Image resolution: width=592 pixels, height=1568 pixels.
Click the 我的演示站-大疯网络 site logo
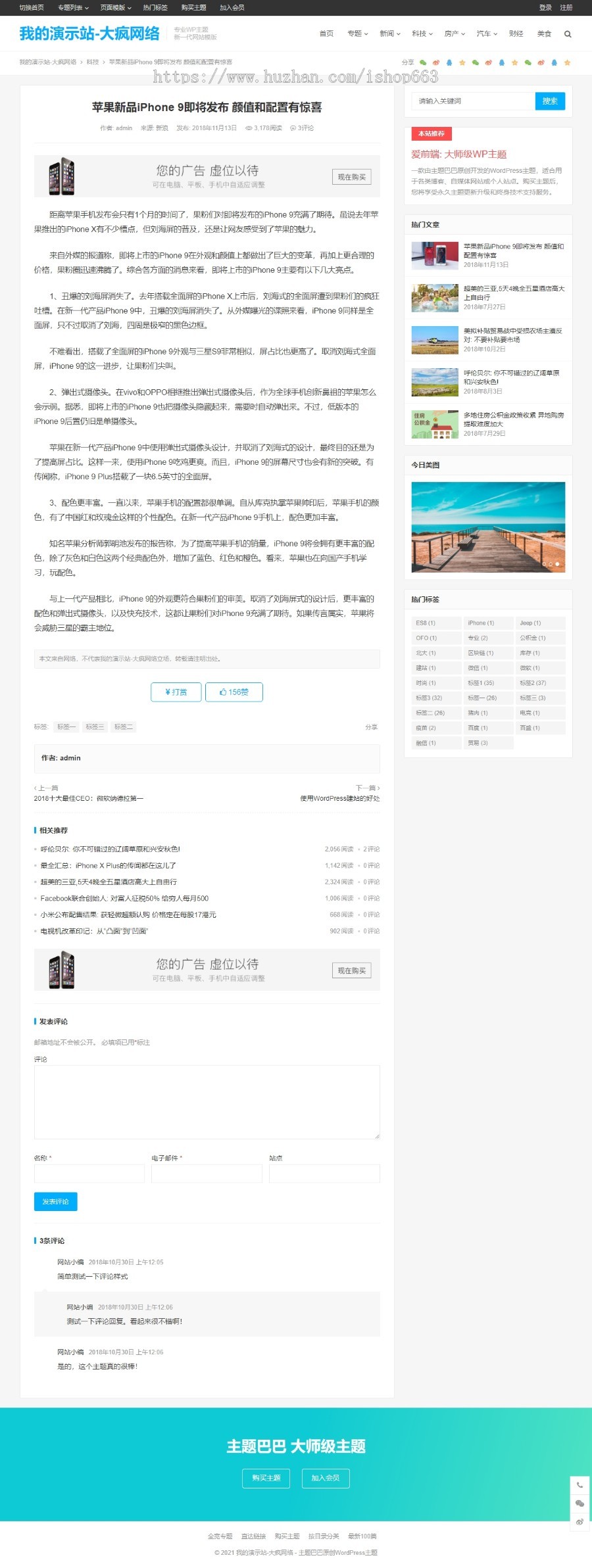pyautogui.click(x=89, y=34)
